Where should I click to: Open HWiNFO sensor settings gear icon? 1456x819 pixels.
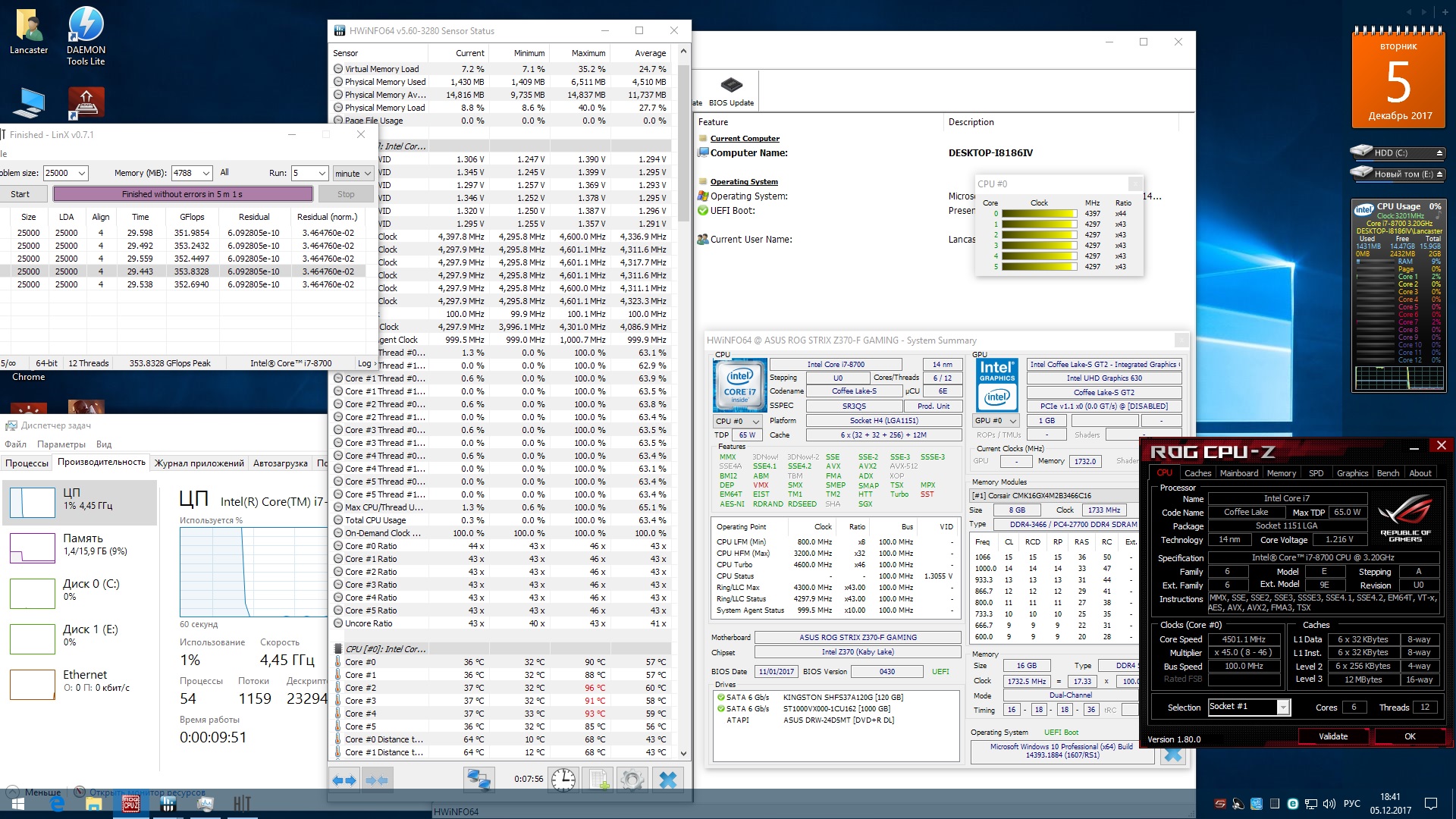pos(632,780)
